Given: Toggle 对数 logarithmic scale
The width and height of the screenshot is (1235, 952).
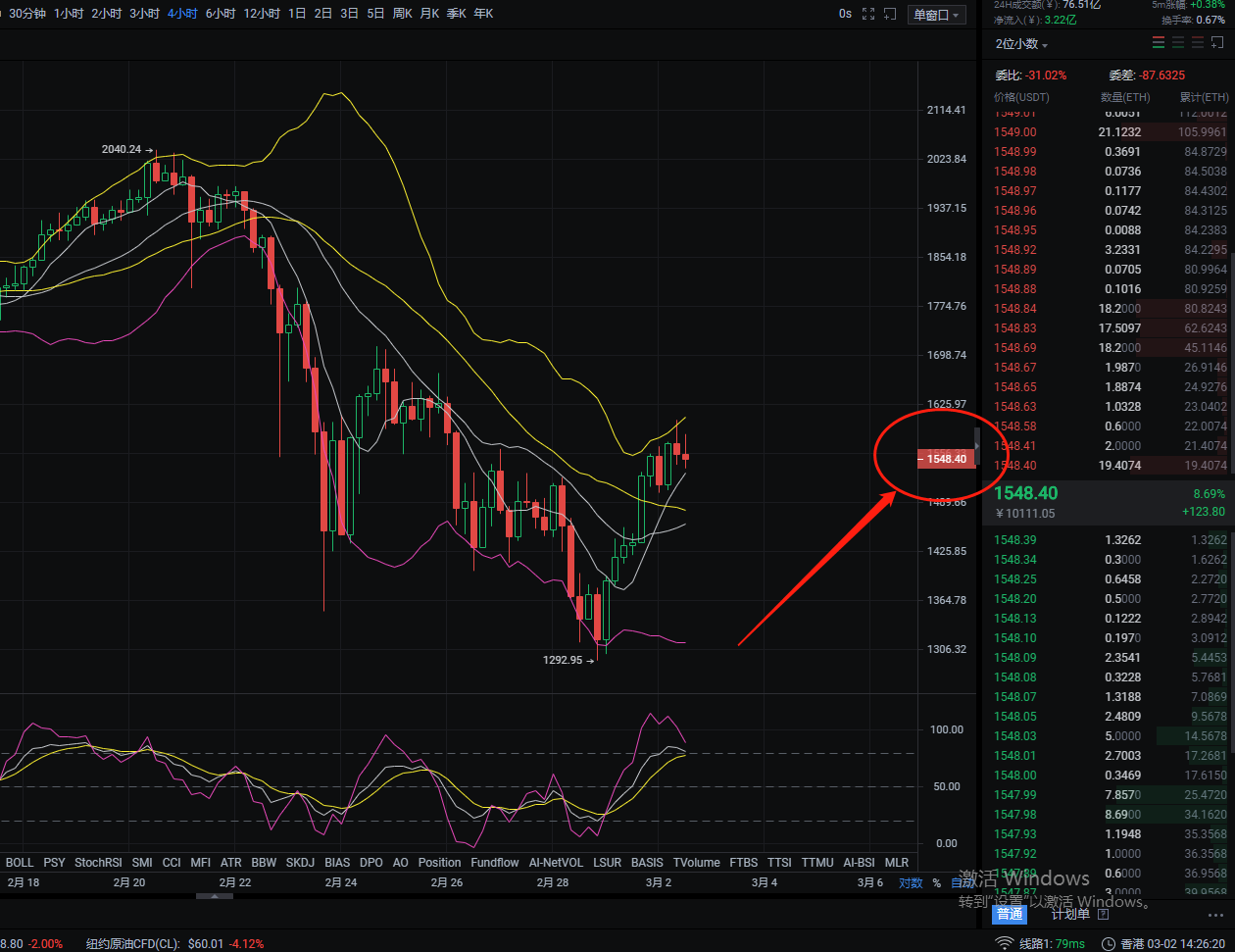Looking at the screenshot, I should tap(911, 882).
